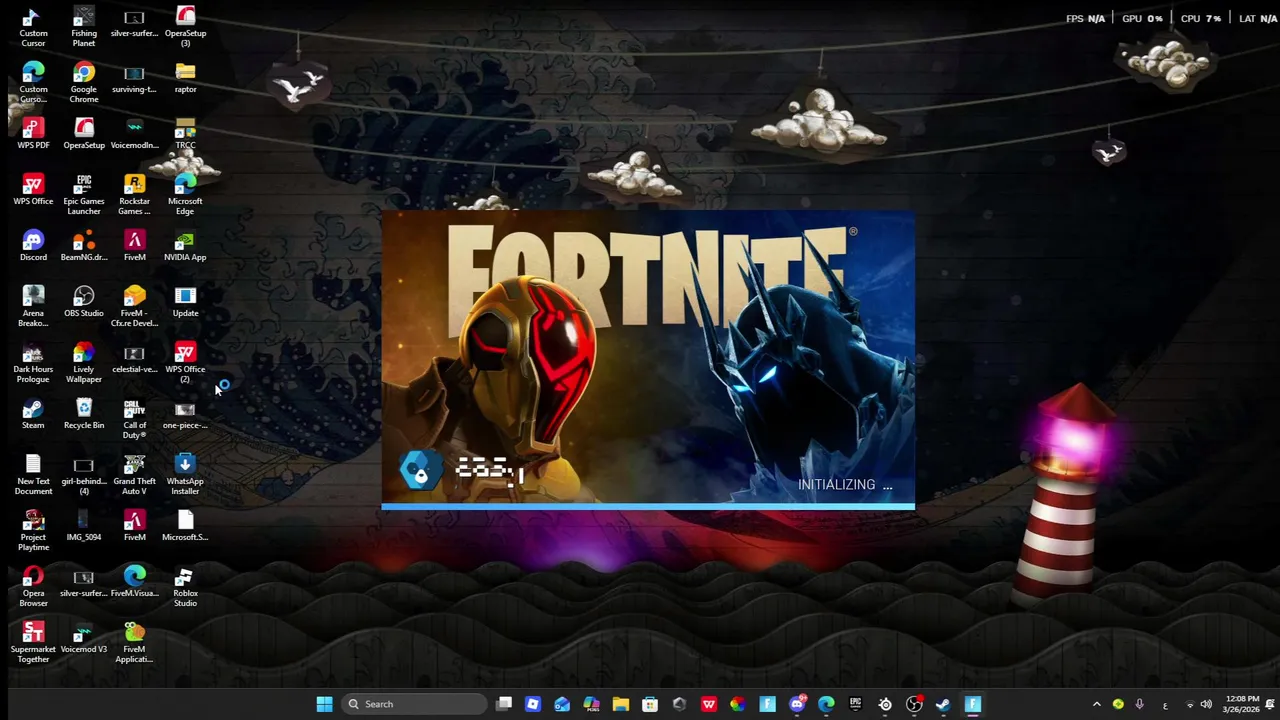Viewport: 1280px width, 720px height.
Task: Open the Opera Browser desktop shortcut
Action: [33, 587]
